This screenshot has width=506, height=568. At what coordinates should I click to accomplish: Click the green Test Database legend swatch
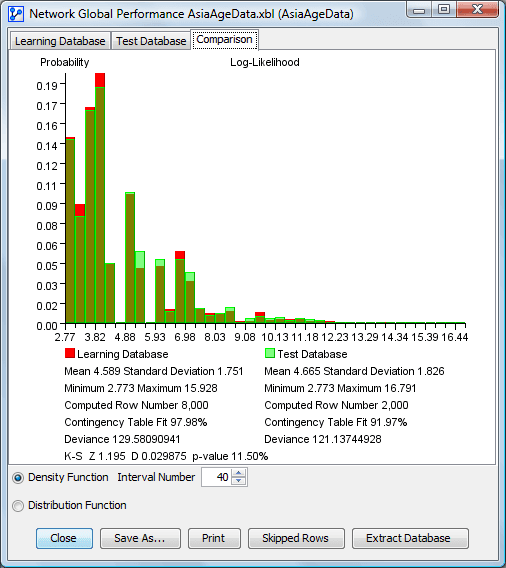coord(270,353)
